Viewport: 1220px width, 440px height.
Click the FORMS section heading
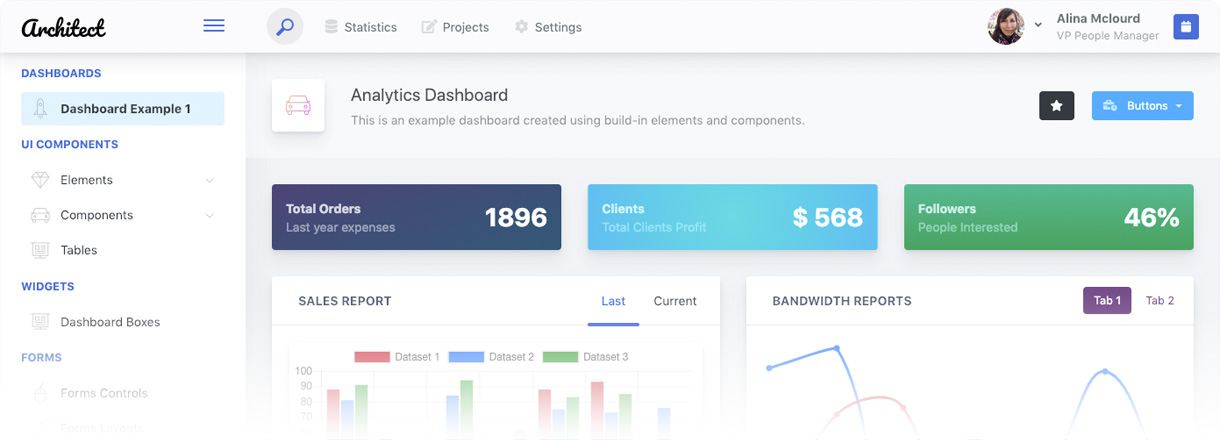coord(41,357)
